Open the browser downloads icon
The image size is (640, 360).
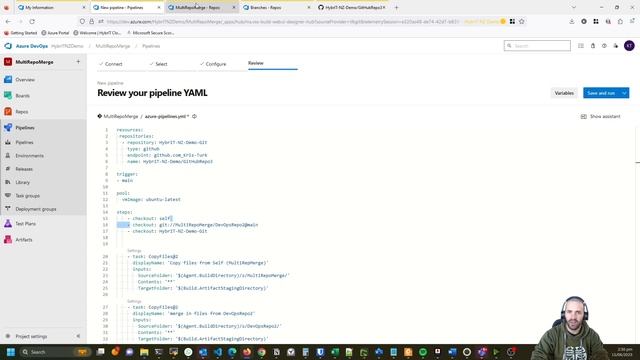(x=571, y=21)
